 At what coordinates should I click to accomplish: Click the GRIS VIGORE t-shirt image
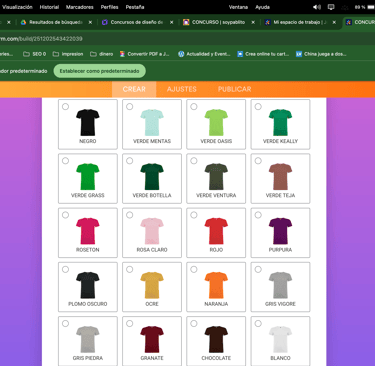coord(280,285)
